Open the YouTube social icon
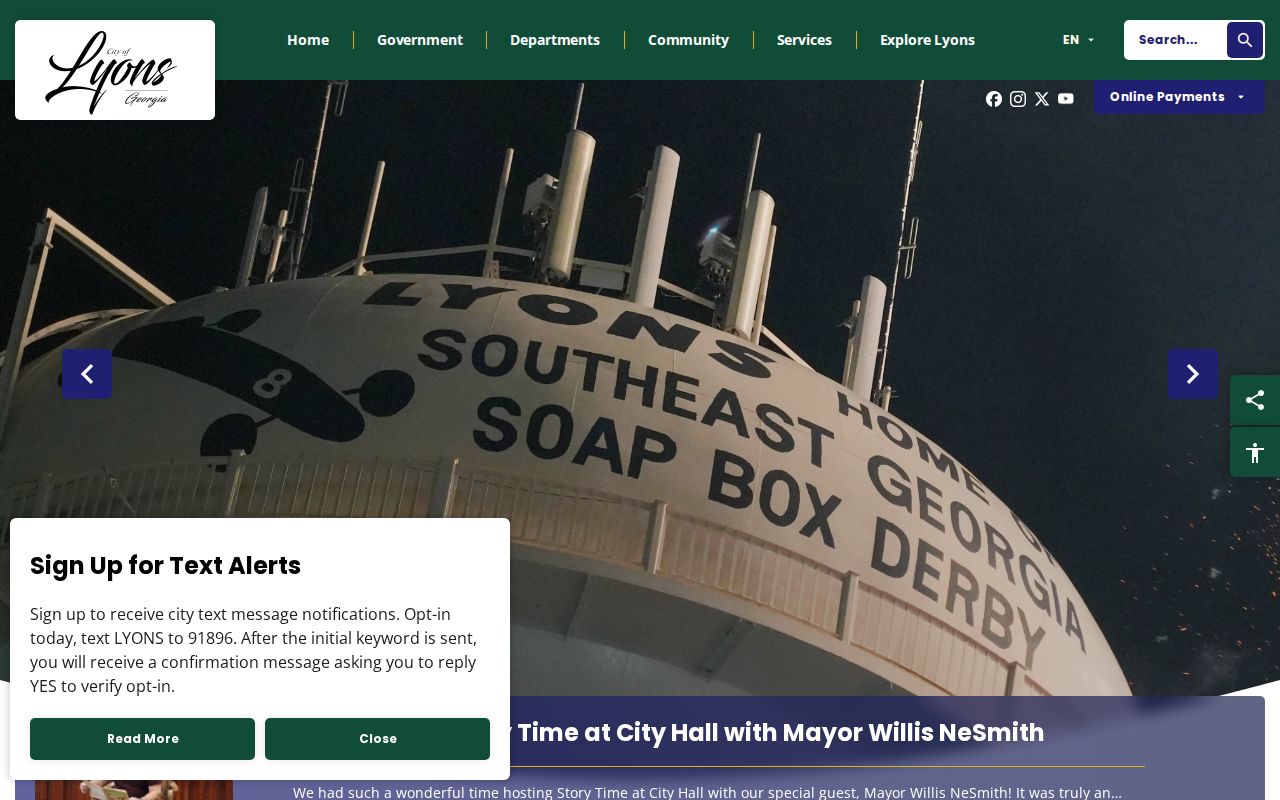The height and width of the screenshot is (800, 1280). point(1066,98)
